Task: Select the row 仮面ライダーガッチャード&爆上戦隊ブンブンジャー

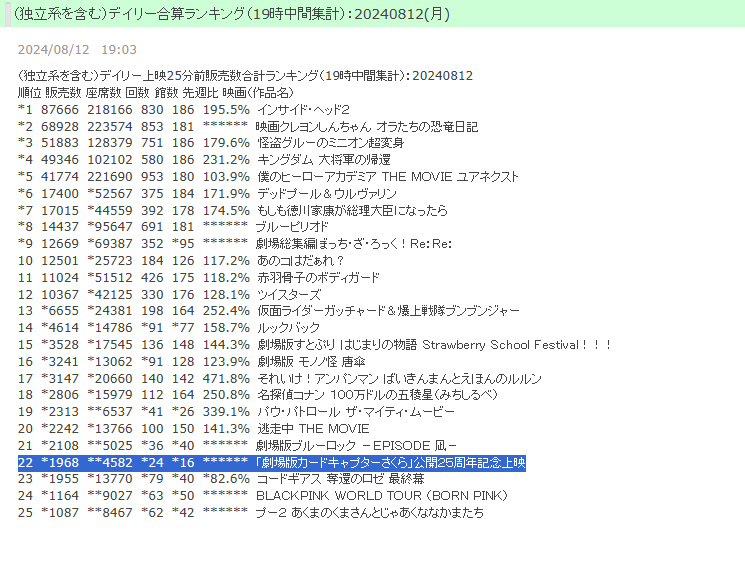Action: click(269, 311)
